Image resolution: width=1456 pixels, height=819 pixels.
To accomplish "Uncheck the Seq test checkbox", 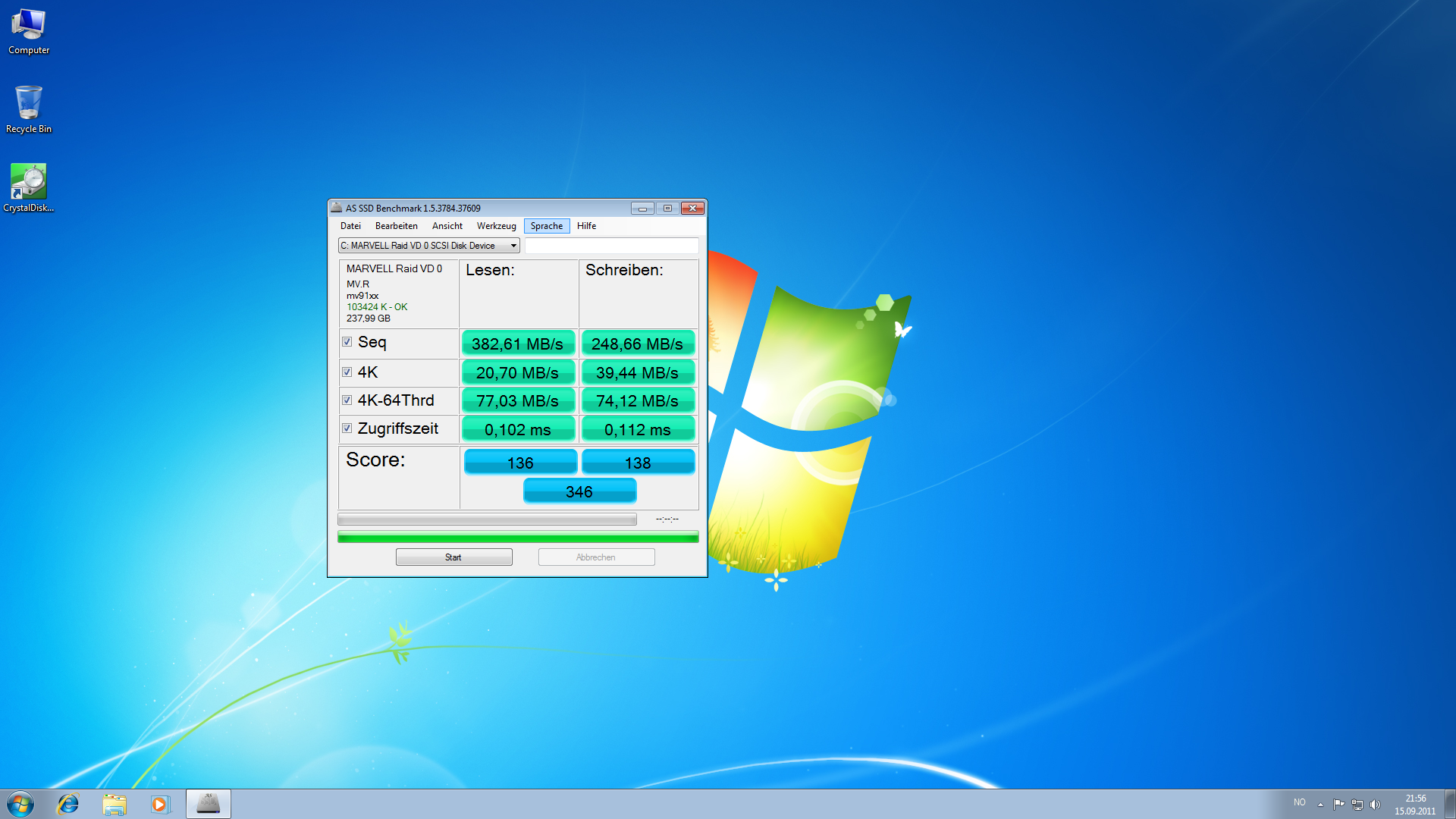I will point(347,342).
